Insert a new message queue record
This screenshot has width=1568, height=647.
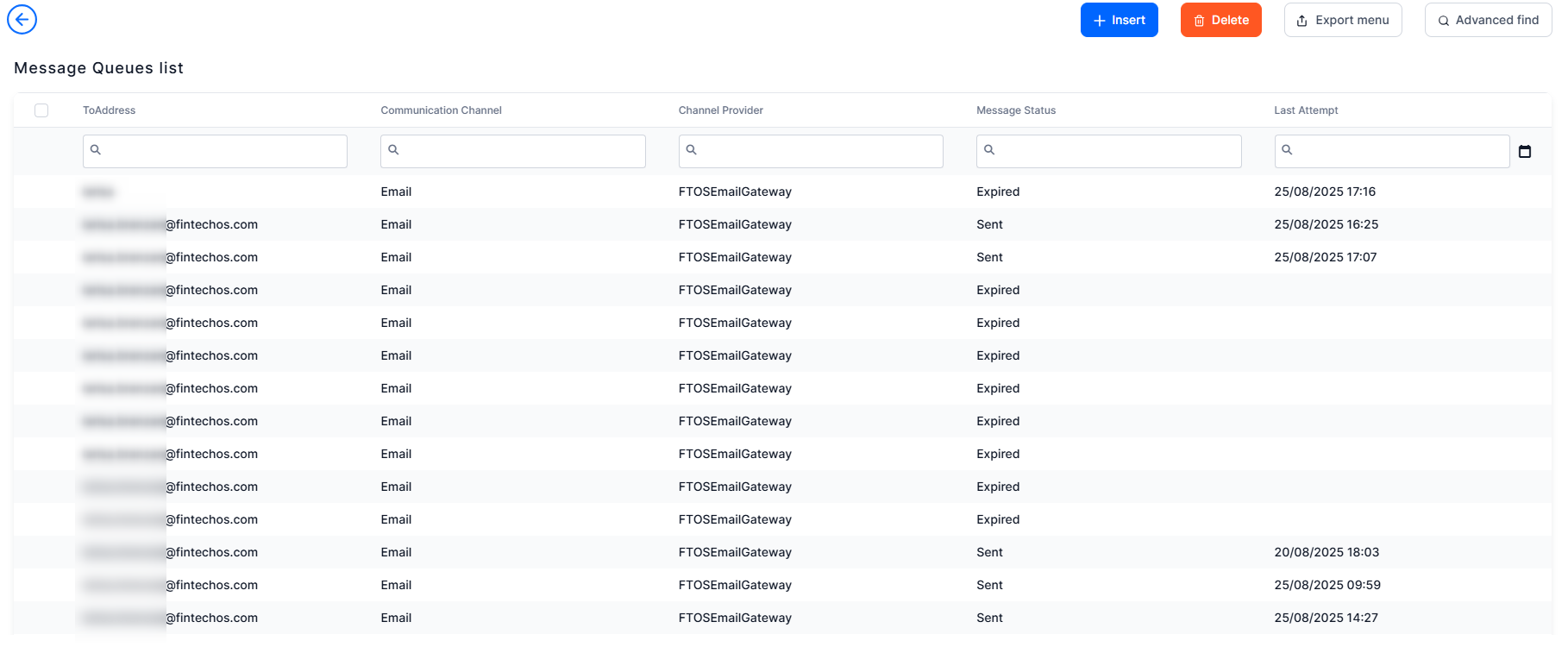[x=1119, y=20]
